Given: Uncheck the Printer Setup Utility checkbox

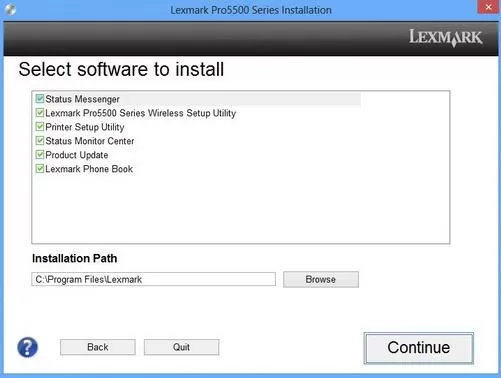Looking at the screenshot, I should (40, 127).
